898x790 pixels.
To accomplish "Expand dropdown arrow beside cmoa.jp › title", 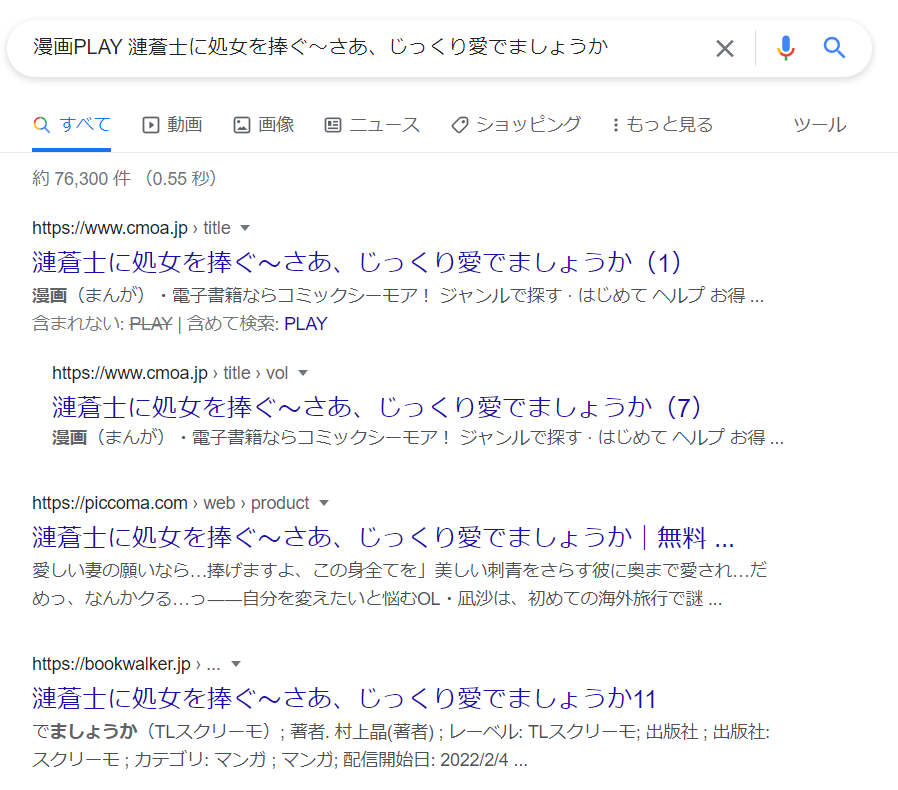I will [x=245, y=228].
